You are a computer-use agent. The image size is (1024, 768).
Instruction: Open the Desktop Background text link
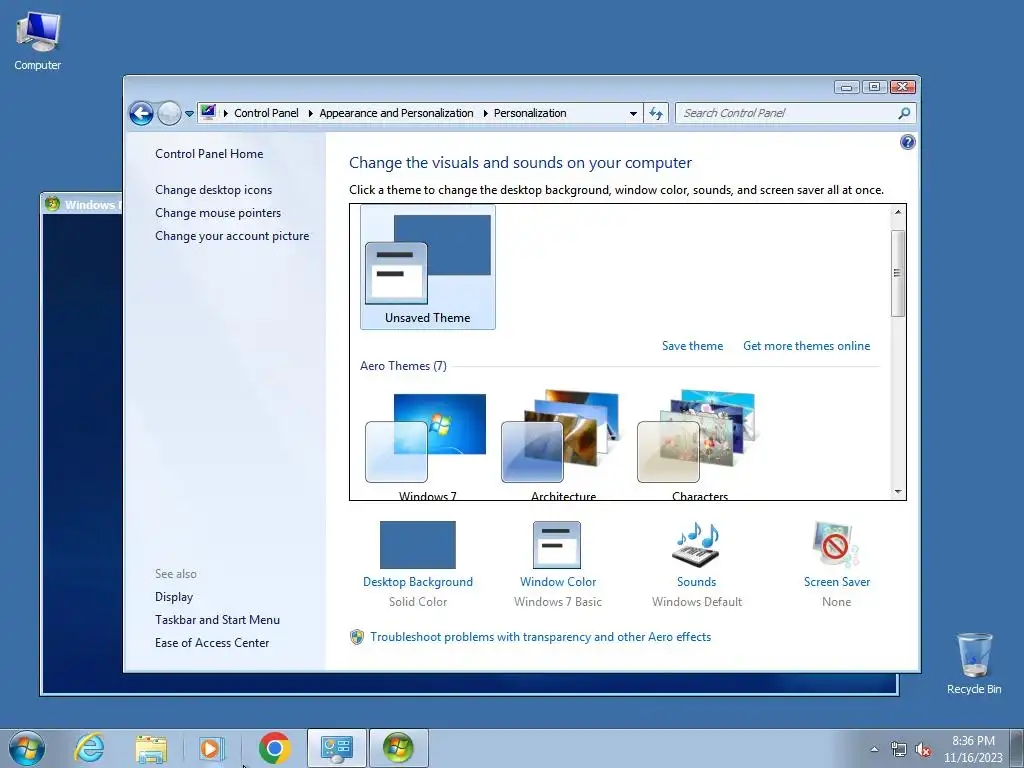point(418,582)
